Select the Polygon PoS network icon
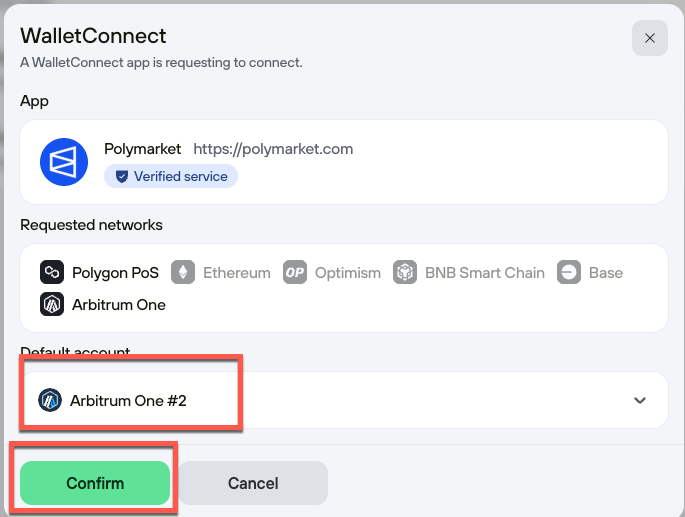Viewport: 685px width, 517px height. (52, 272)
